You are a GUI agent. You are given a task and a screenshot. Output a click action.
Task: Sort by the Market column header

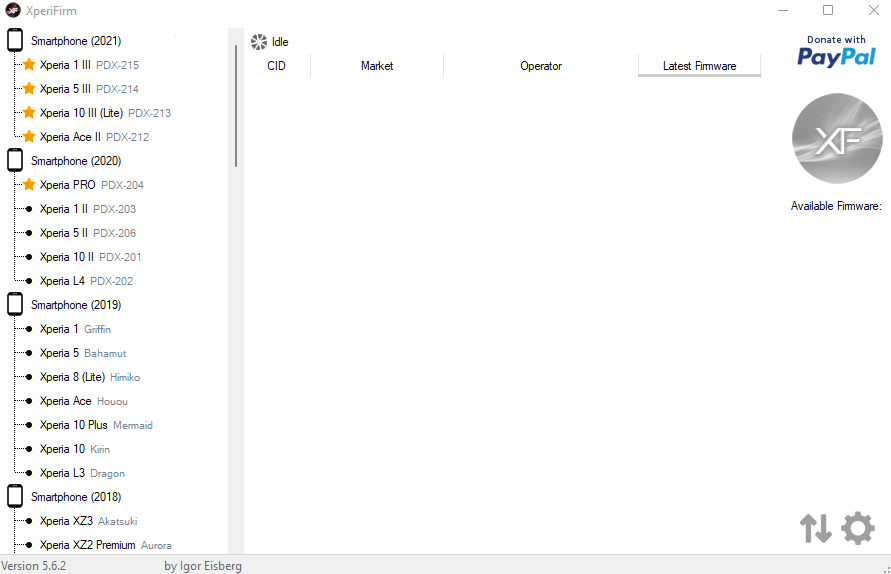click(x=377, y=66)
